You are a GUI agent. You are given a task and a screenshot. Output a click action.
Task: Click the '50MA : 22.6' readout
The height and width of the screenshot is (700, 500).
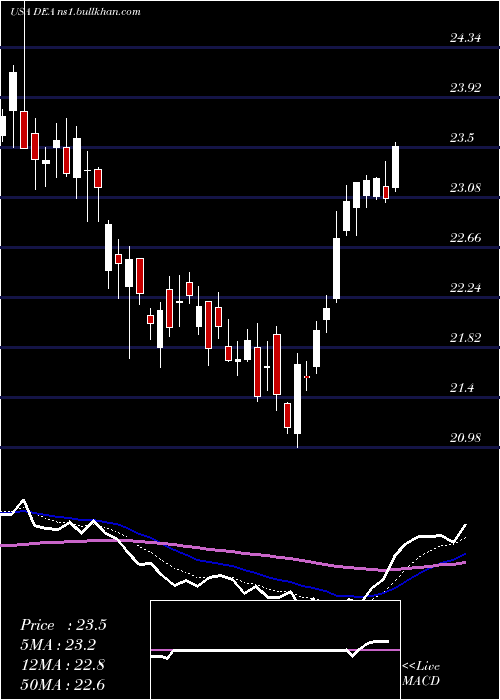[62, 684]
